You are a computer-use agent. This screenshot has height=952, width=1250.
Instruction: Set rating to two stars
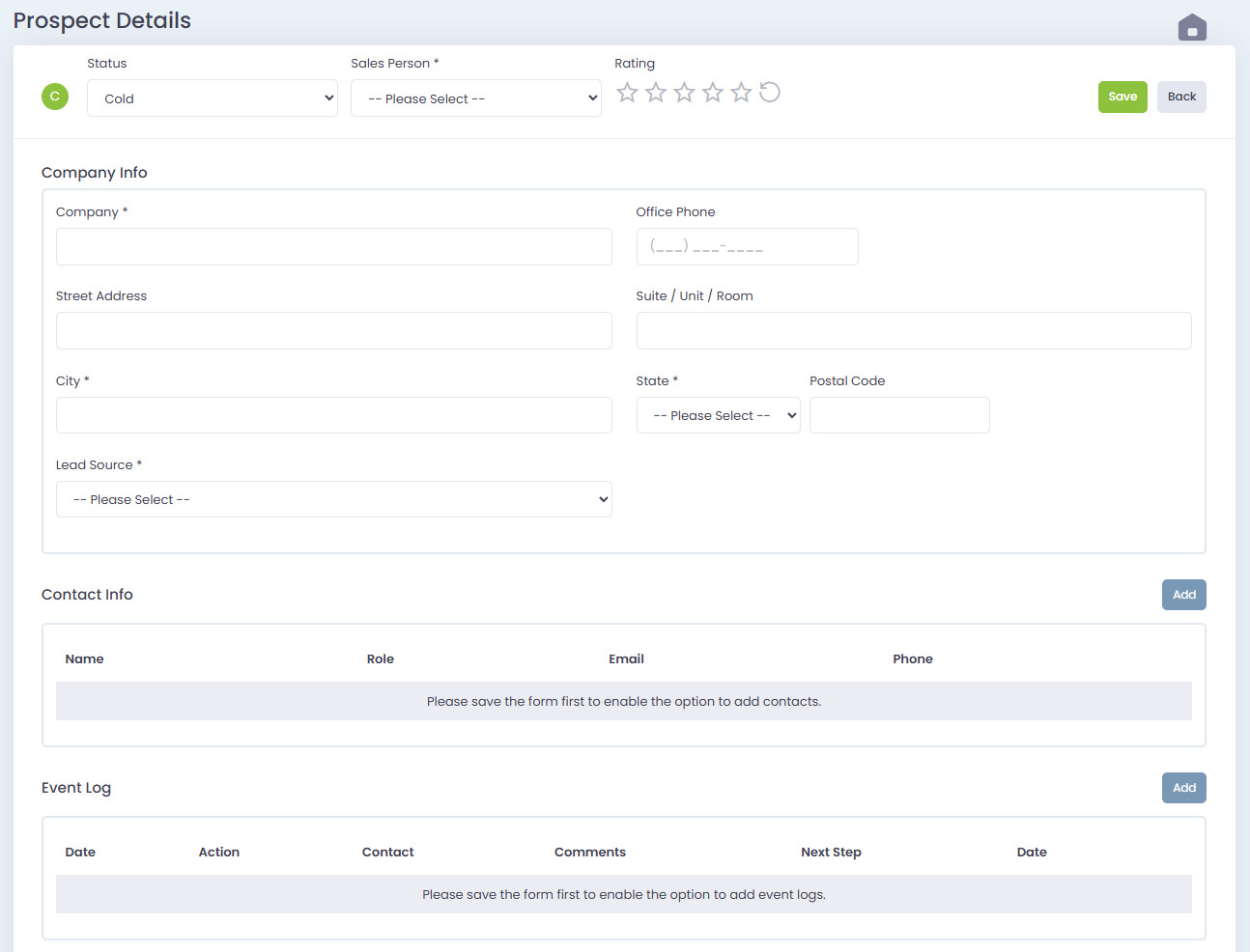[656, 93]
